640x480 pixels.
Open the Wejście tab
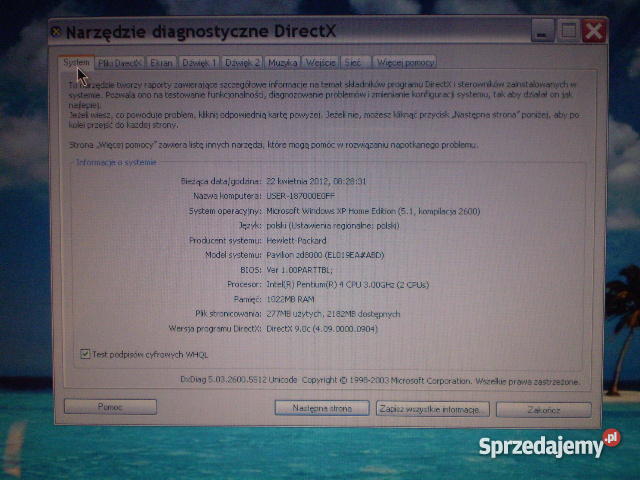tap(320, 63)
